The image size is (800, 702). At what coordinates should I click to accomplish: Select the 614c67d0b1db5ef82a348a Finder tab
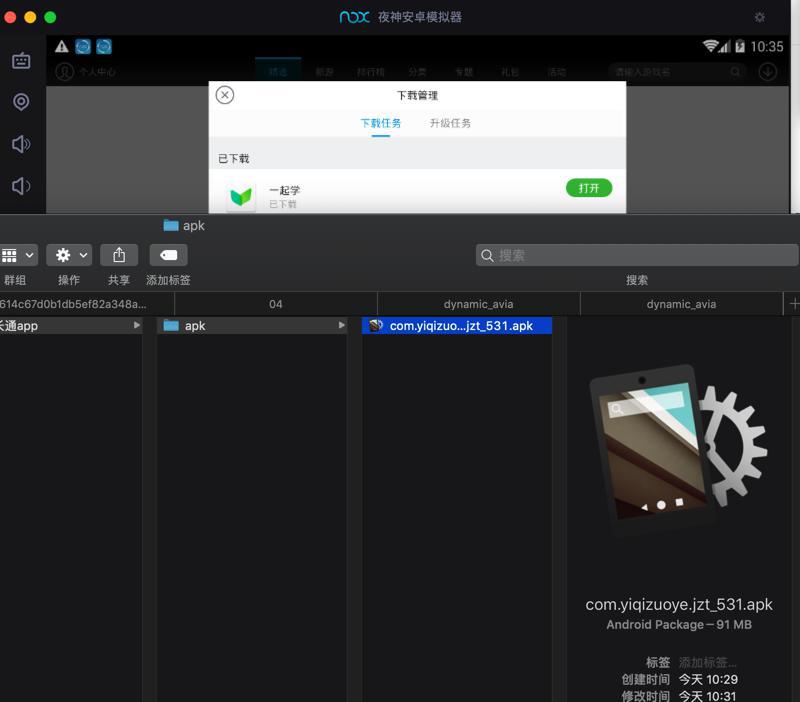[87, 304]
